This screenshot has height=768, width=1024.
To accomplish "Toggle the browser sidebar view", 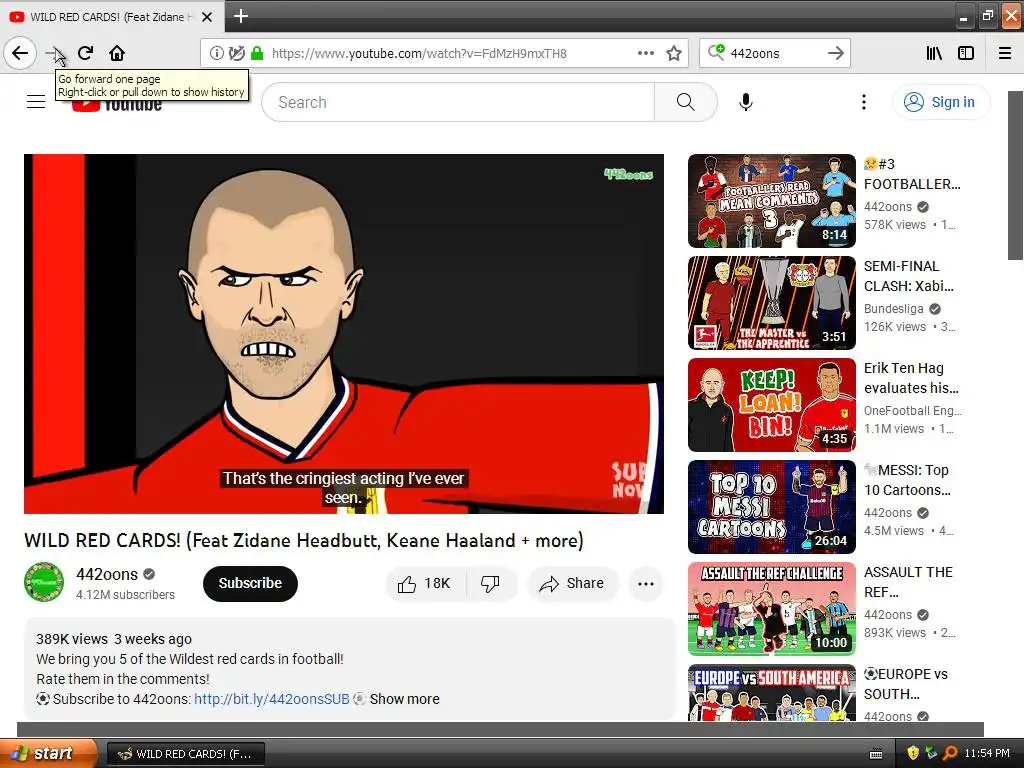I will point(966,53).
